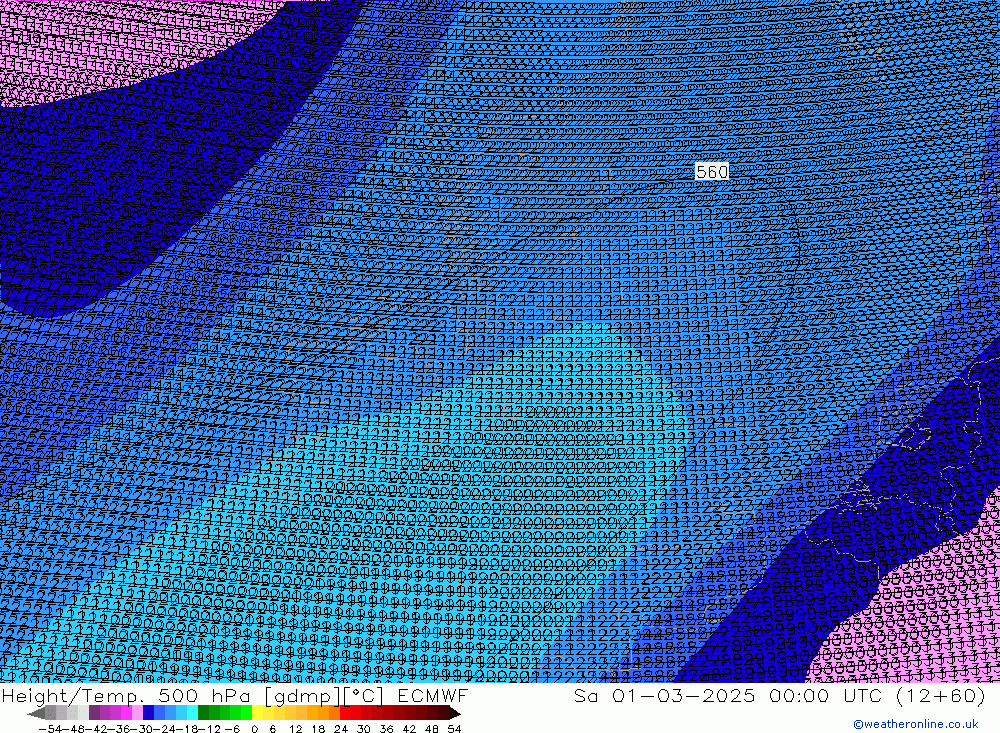
Task: Click the -12 legend value
Action: point(209,729)
